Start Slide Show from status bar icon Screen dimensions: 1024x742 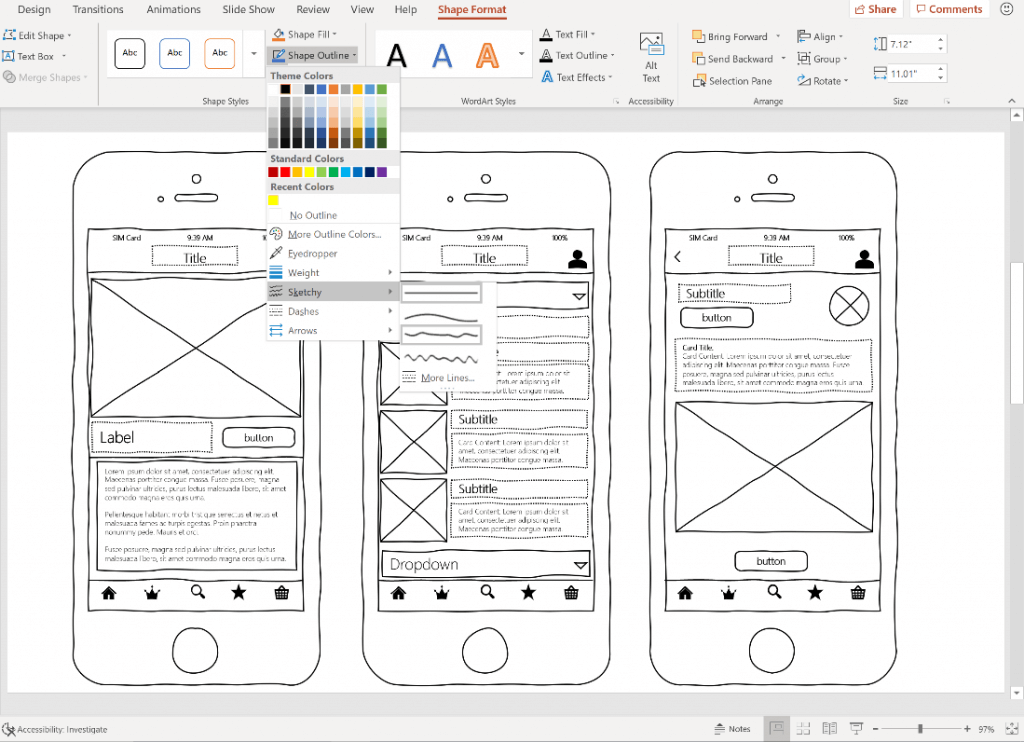tap(856, 728)
